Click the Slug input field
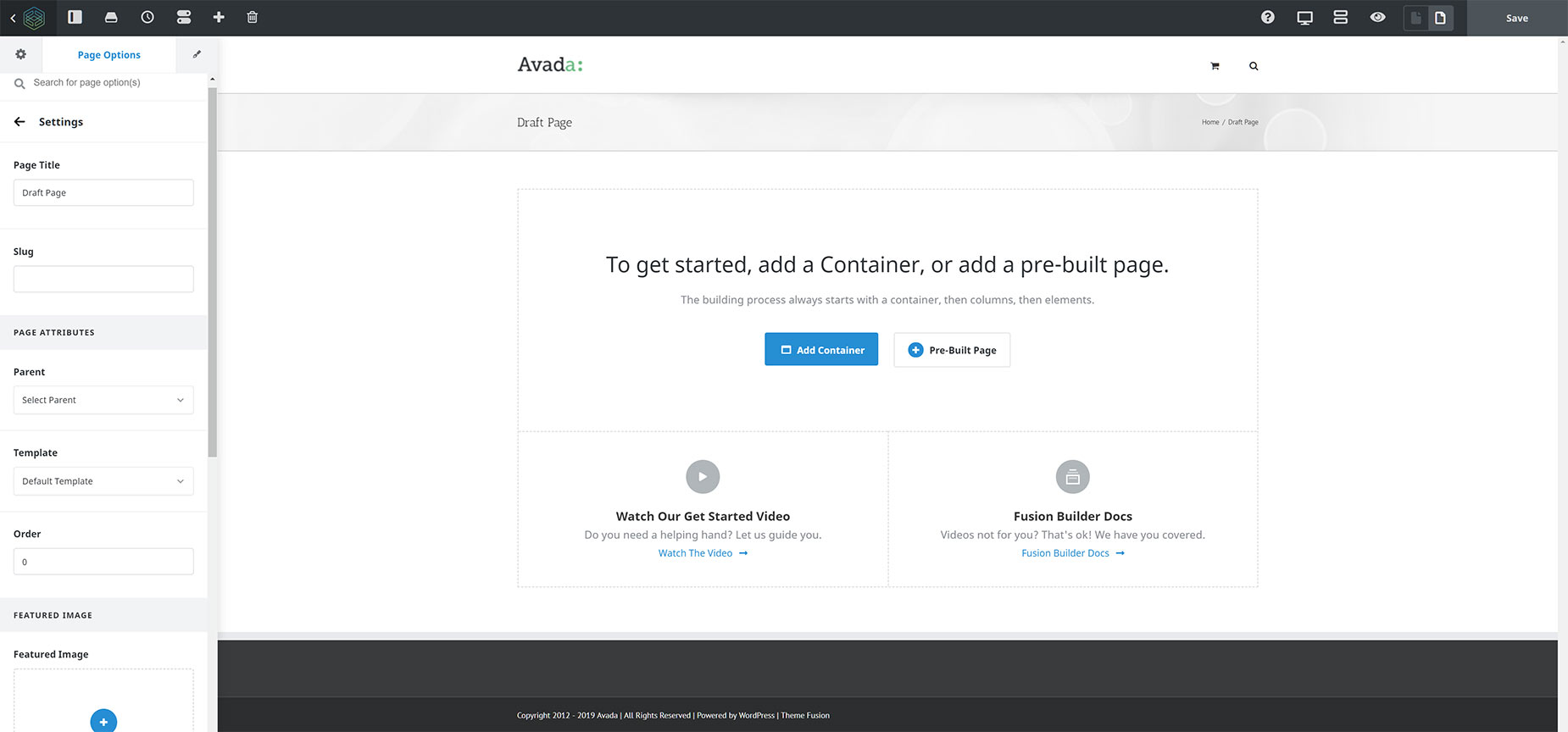The image size is (1568, 732). click(x=103, y=280)
